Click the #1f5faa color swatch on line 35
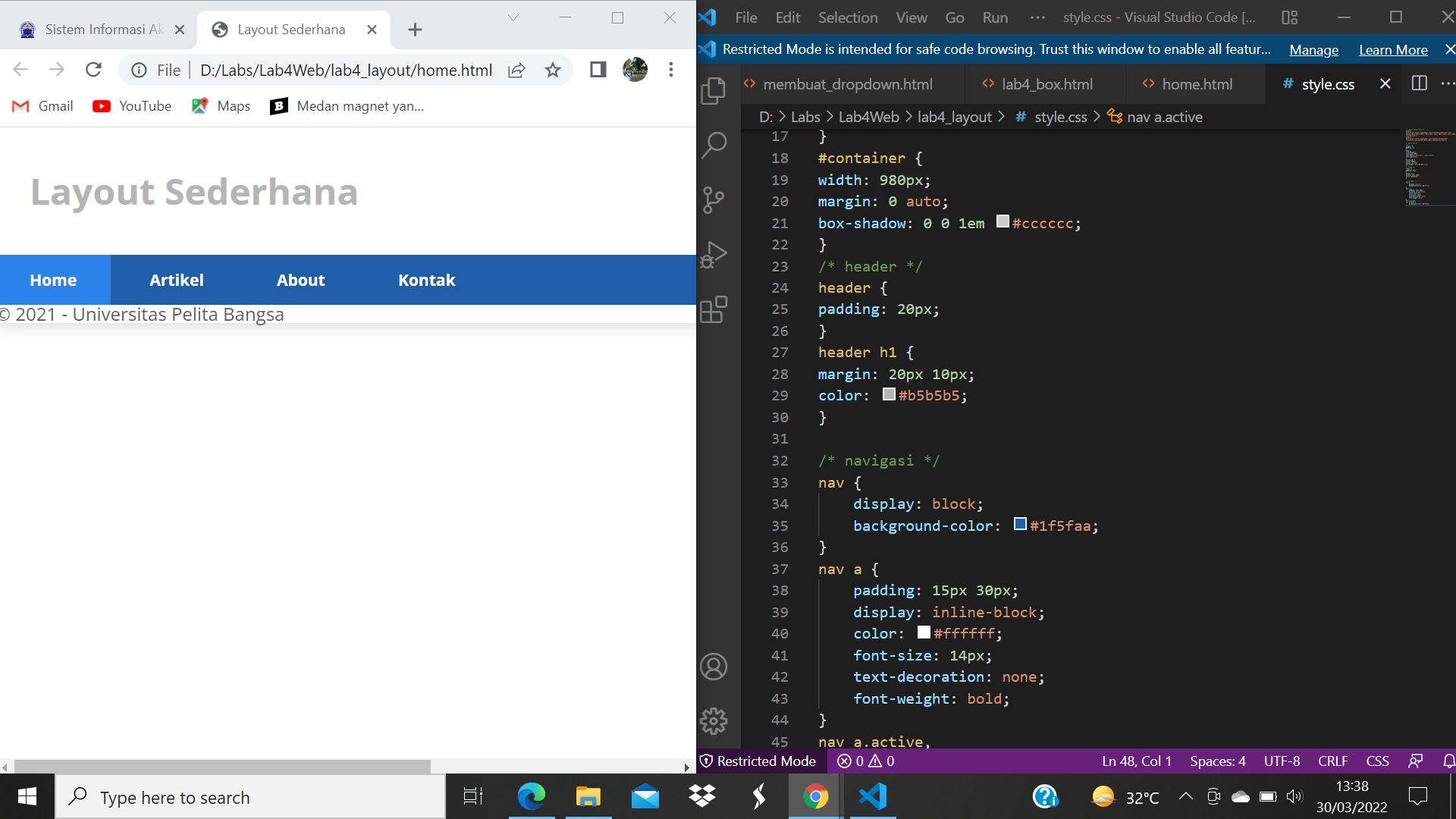Viewport: 1456px width, 819px height. click(x=1019, y=524)
